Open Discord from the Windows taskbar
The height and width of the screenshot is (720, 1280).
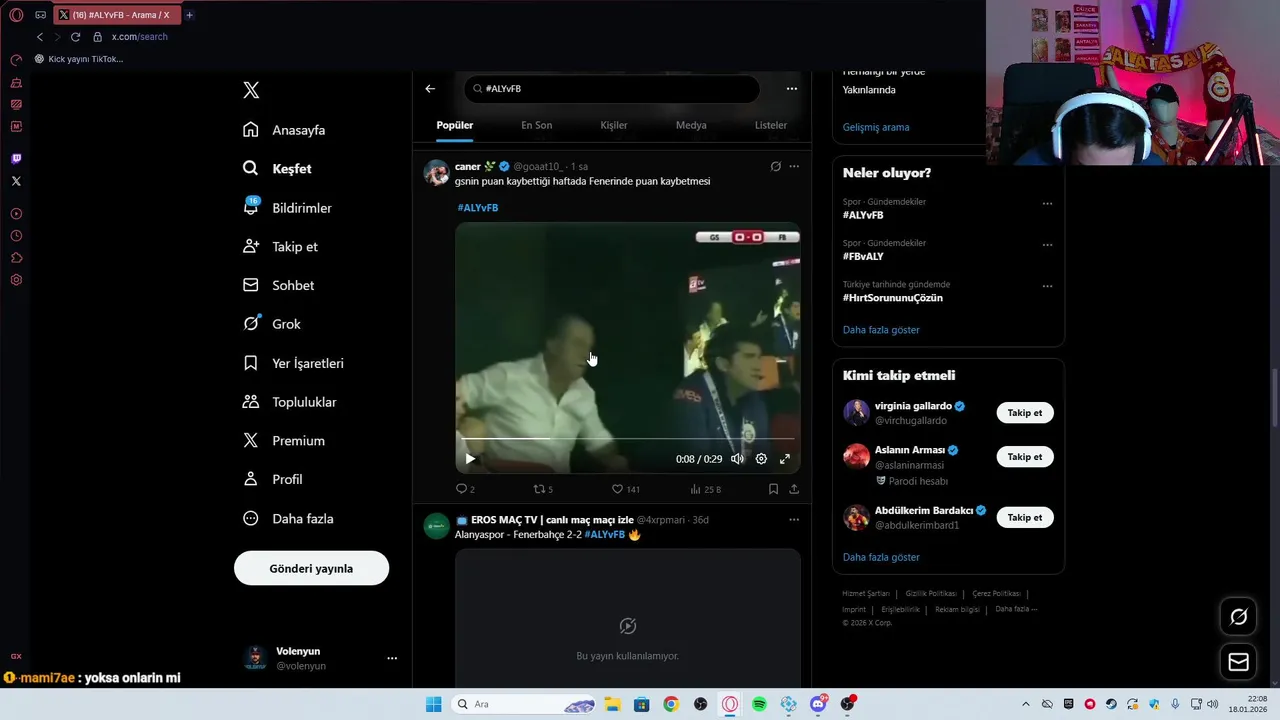click(818, 704)
